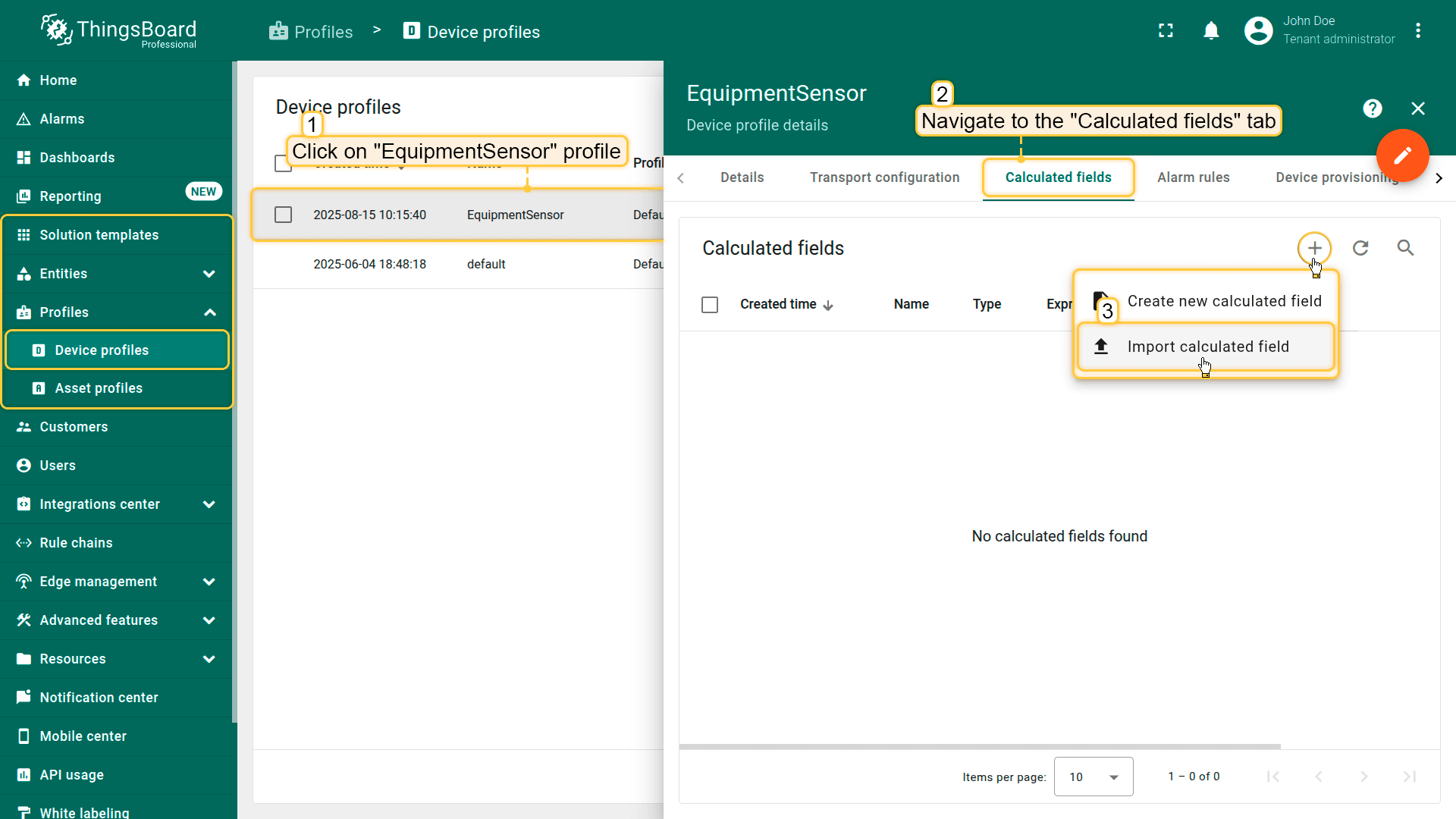Switch to the Alarm rules tab
The width and height of the screenshot is (1456, 819).
1193,177
